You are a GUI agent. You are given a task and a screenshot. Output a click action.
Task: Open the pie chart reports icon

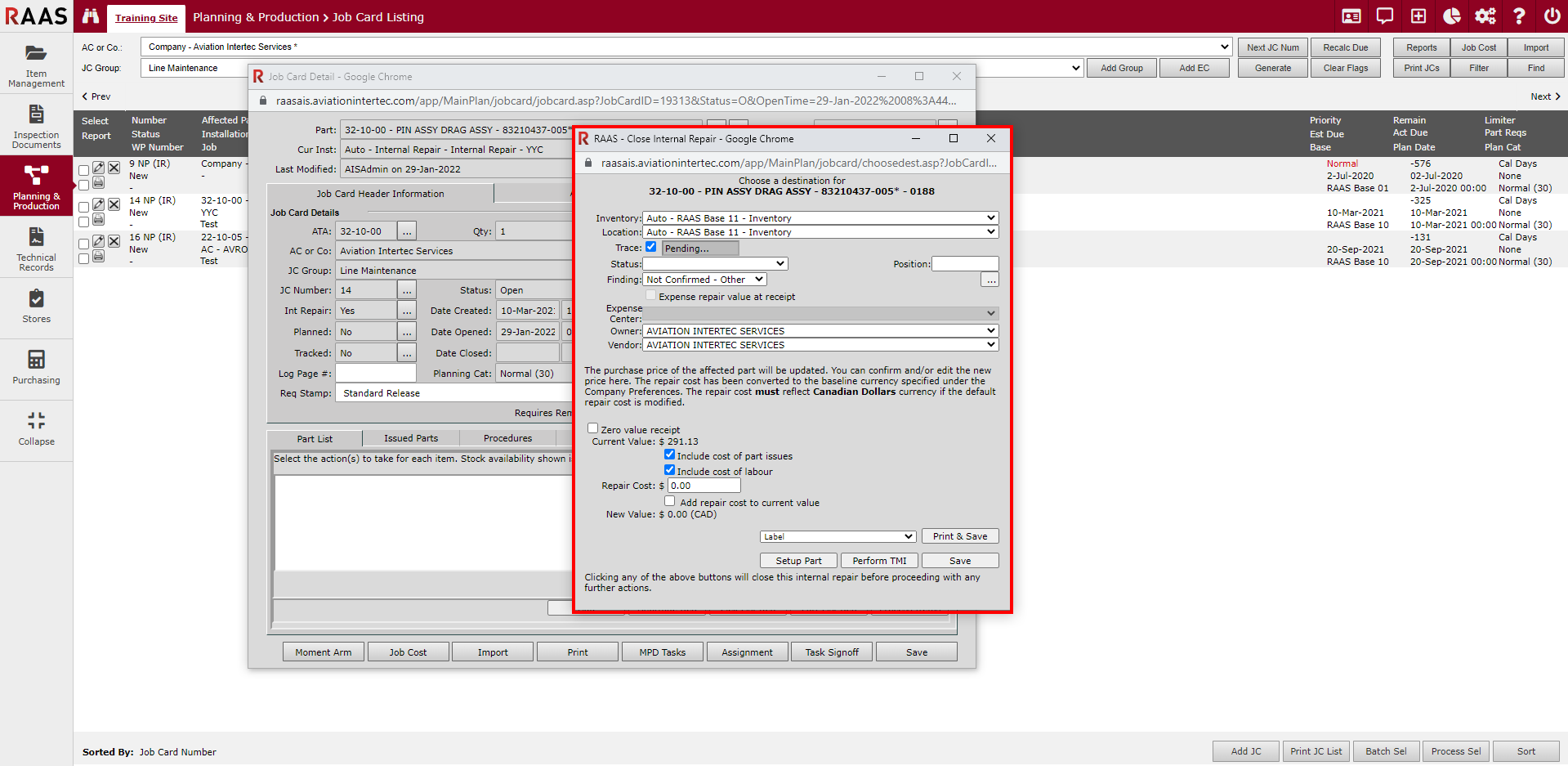click(x=1452, y=16)
